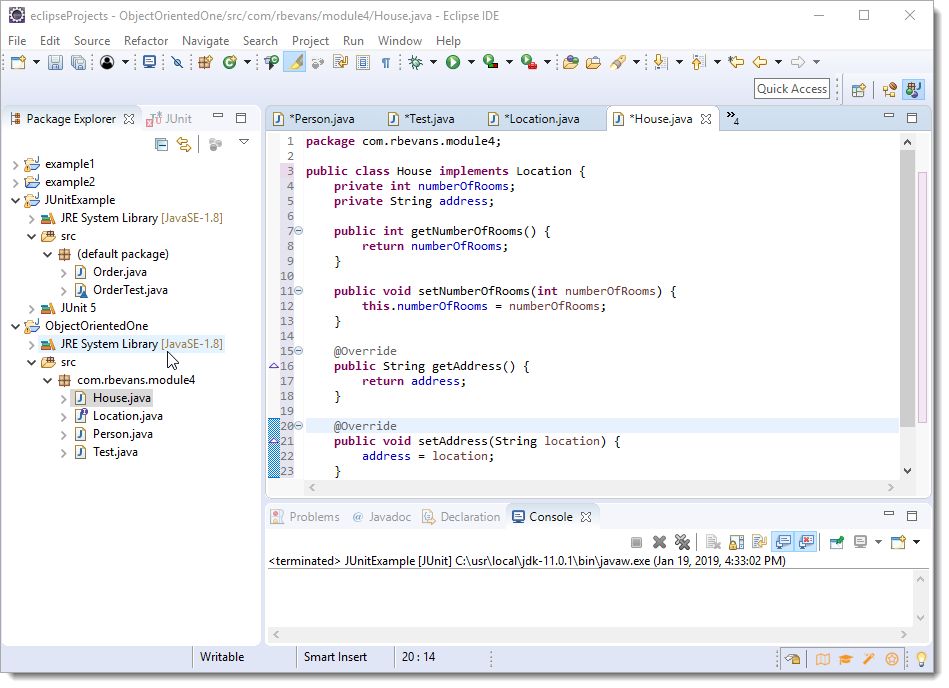Toggle Show Whitespace Characters pilcrow
This screenshot has height=688, width=949.
386,62
